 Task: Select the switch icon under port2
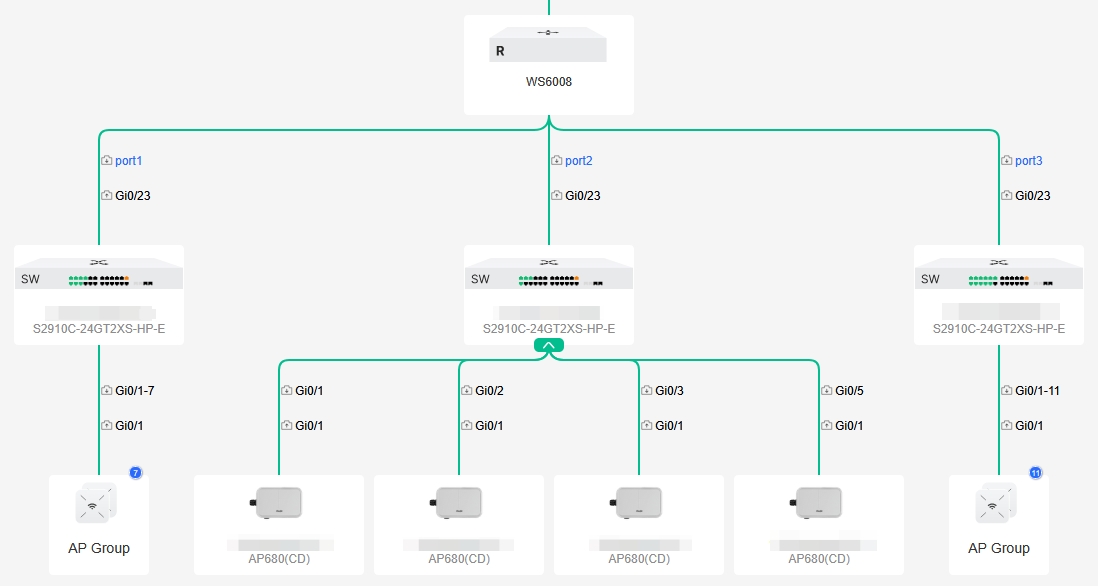(549, 274)
